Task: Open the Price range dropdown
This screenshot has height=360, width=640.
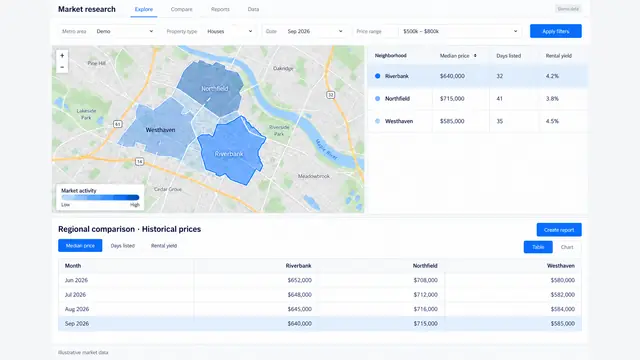Action: pos(460,31)
